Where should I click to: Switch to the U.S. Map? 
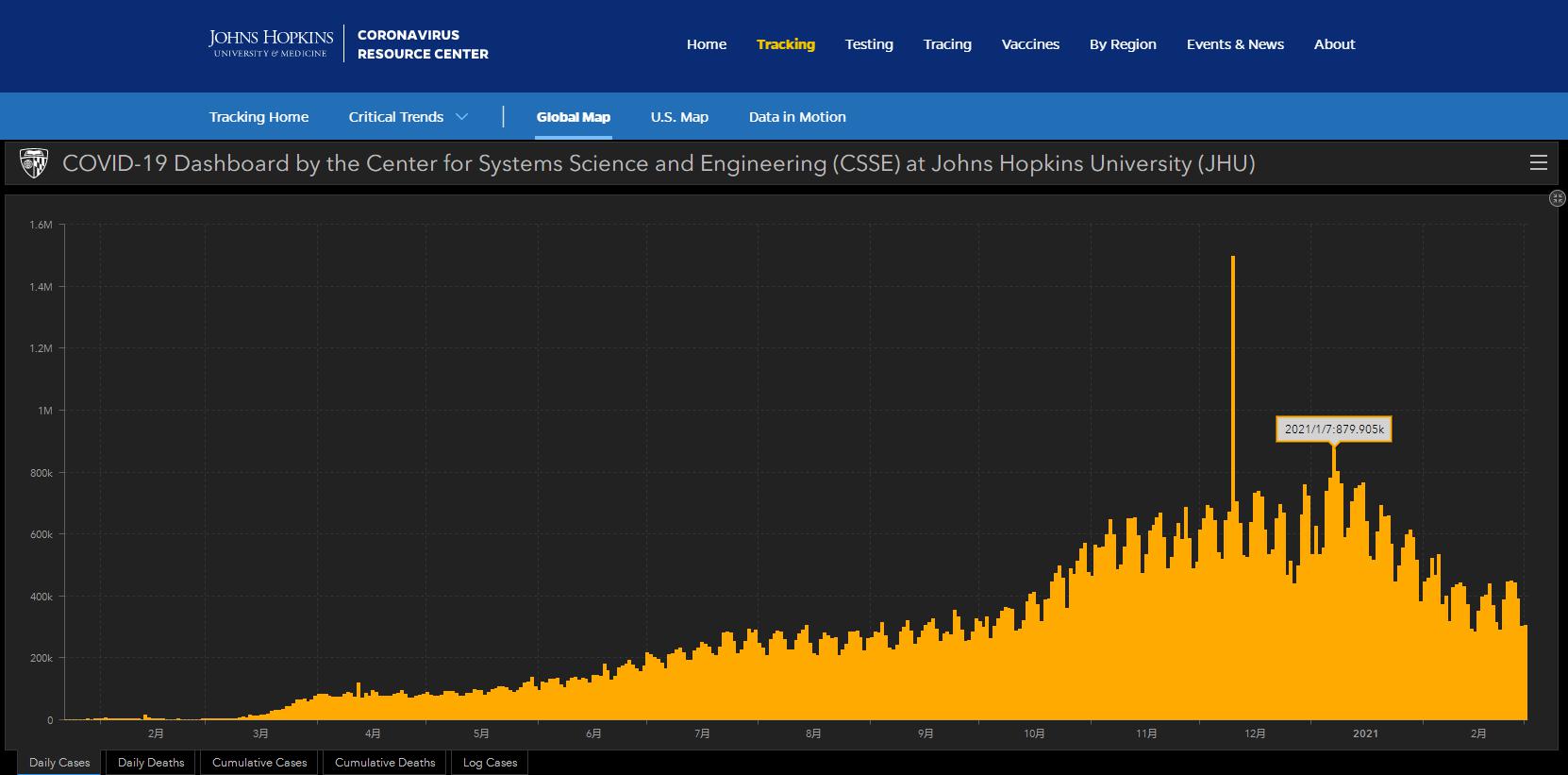click(679, 117)
